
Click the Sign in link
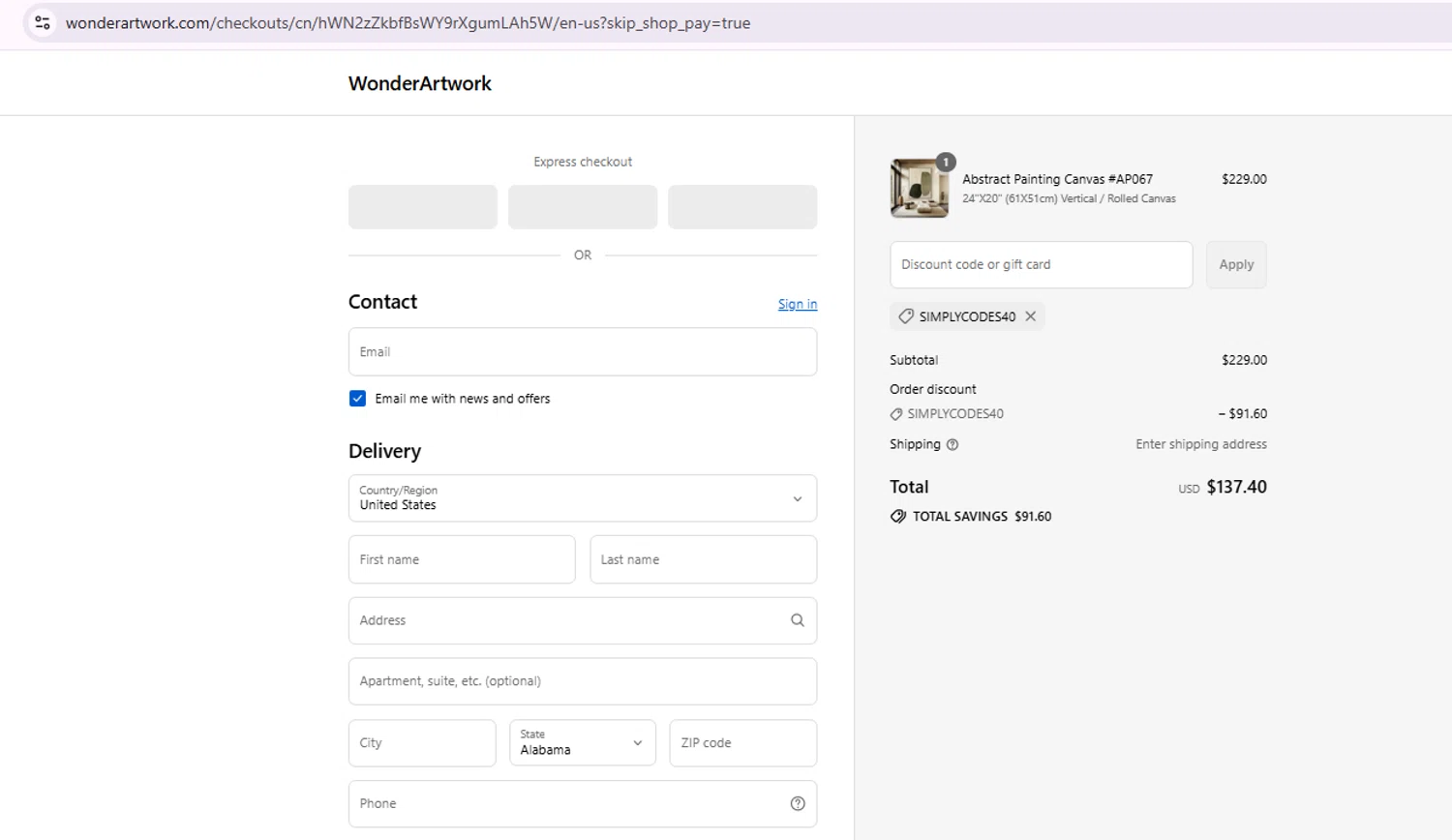point(798,304)
